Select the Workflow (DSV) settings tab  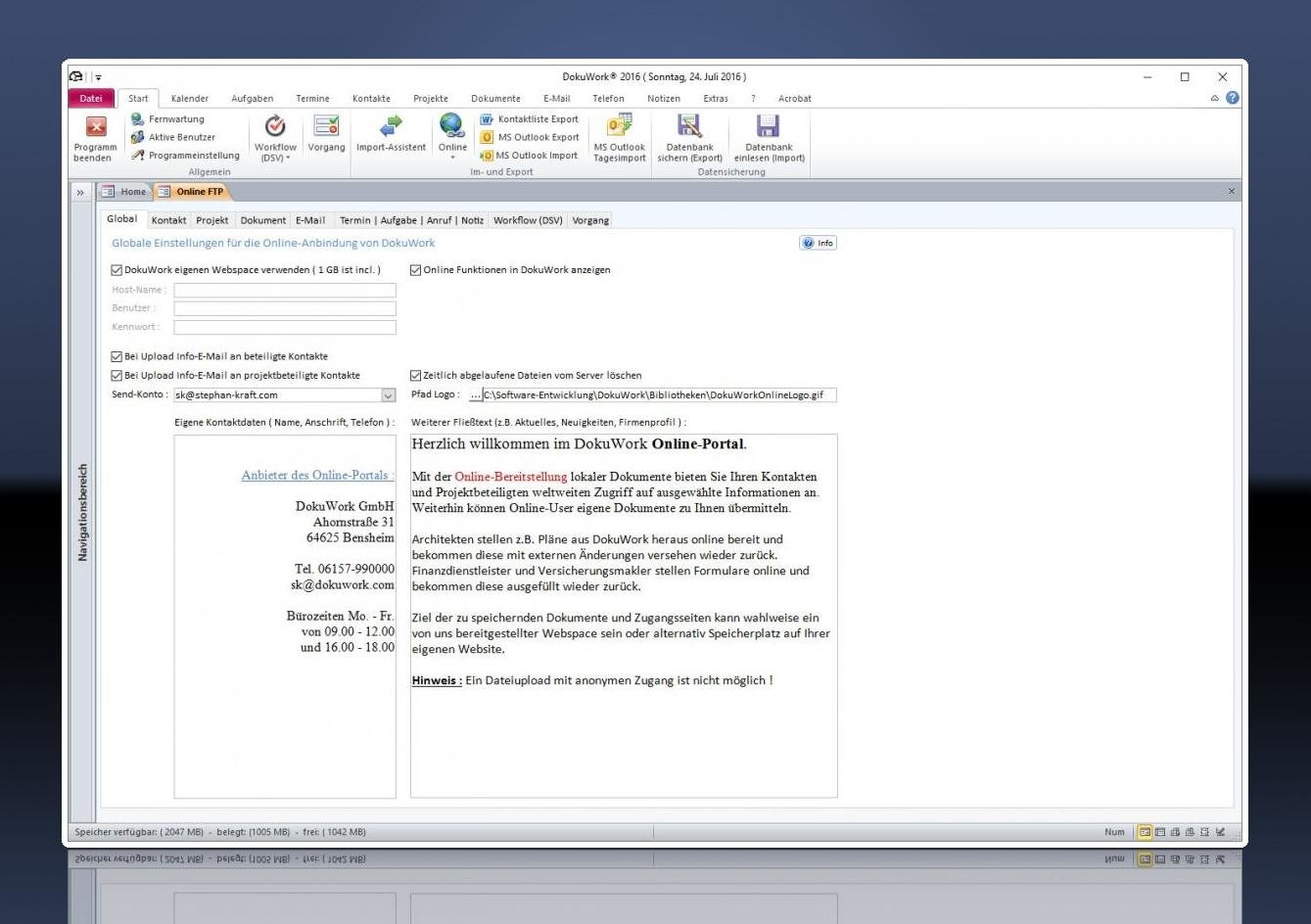pyautogui.click(x=528, y=220)
